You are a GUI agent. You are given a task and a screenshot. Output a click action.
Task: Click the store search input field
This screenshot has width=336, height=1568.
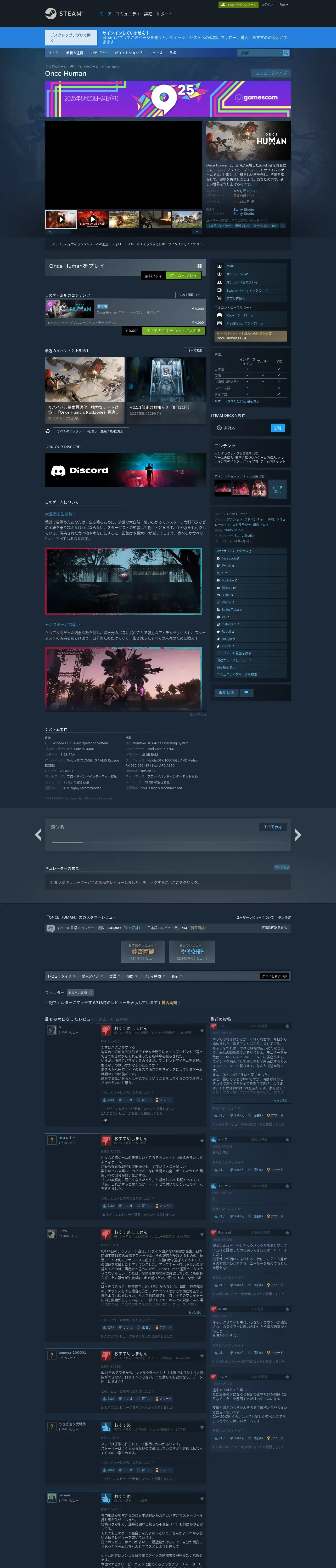point(259,53)
